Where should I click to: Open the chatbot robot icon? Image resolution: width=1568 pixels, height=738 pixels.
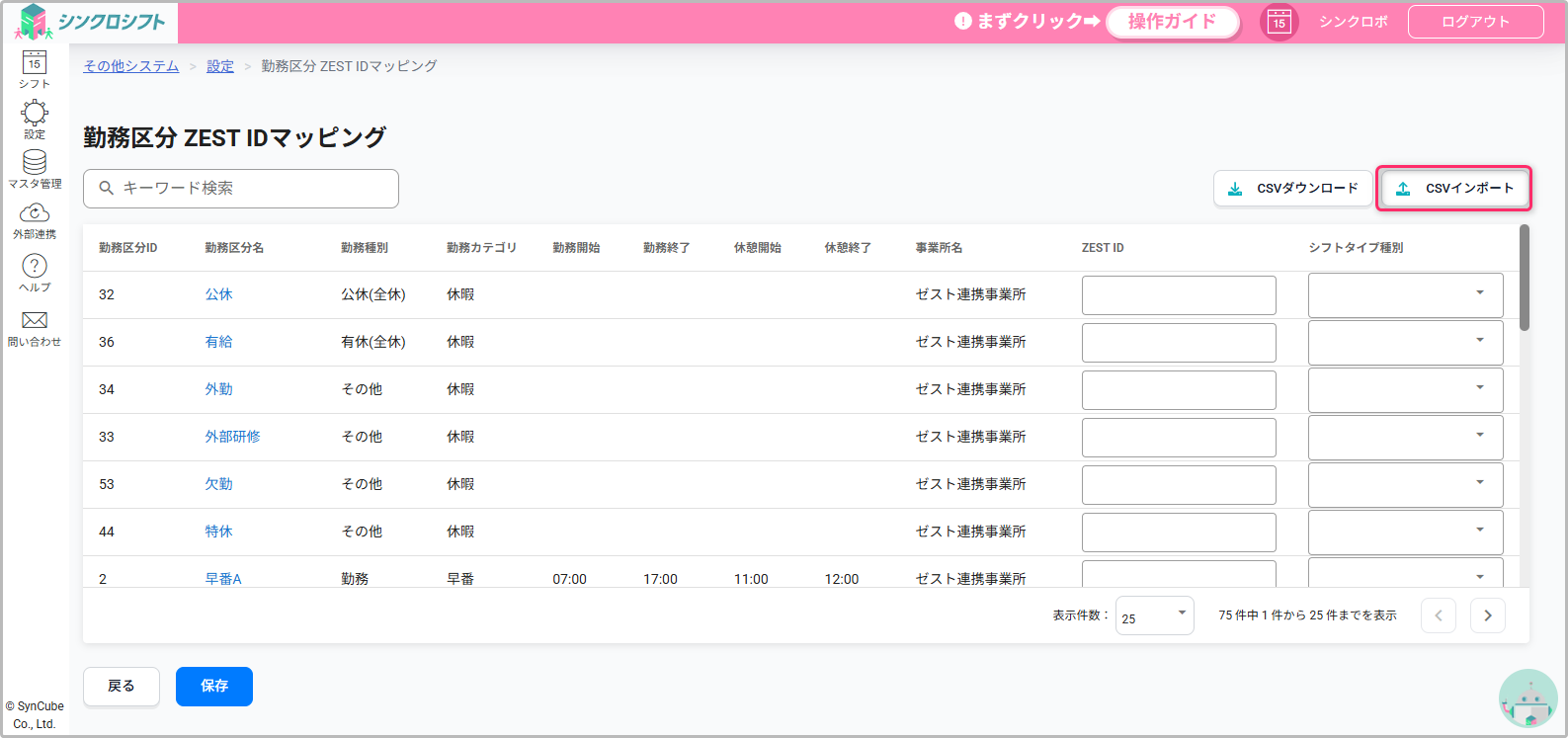click(1527, 699)
